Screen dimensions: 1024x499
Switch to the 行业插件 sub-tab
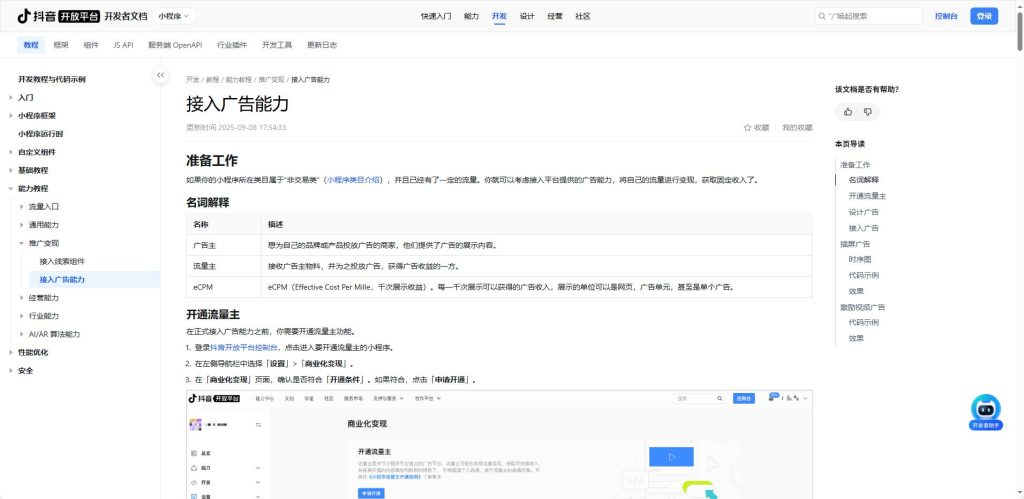232,45
